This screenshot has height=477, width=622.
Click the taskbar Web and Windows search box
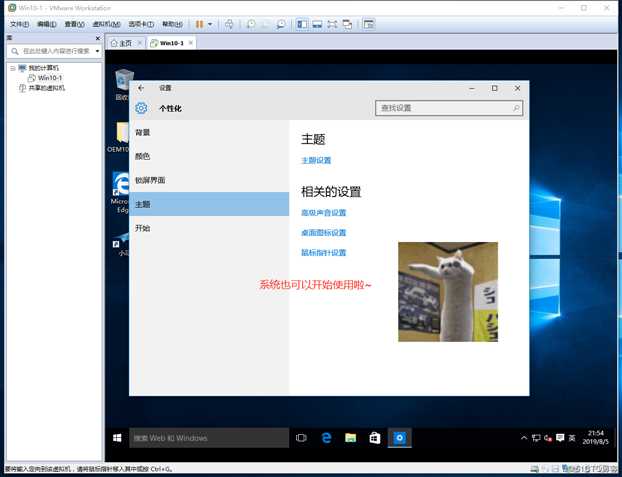click(209, 438)
